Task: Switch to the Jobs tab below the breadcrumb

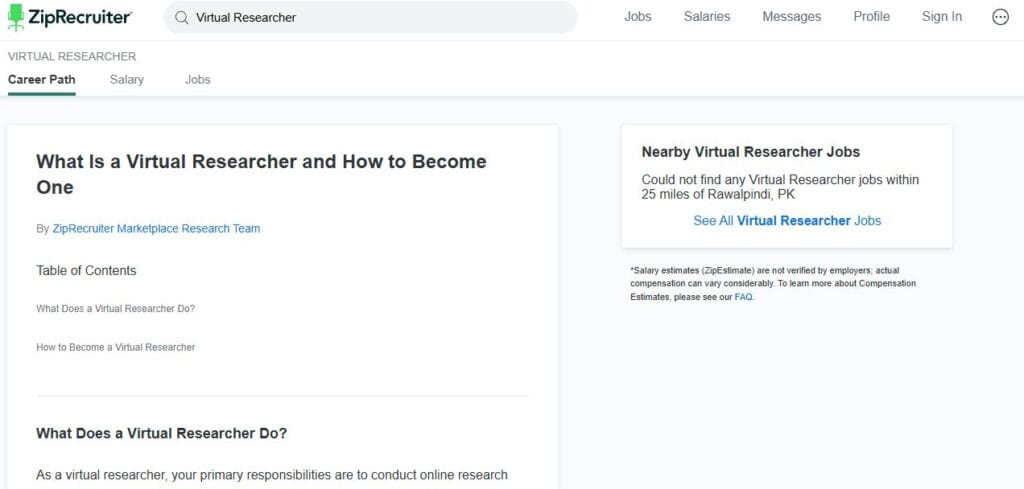Action: point(198,80)
